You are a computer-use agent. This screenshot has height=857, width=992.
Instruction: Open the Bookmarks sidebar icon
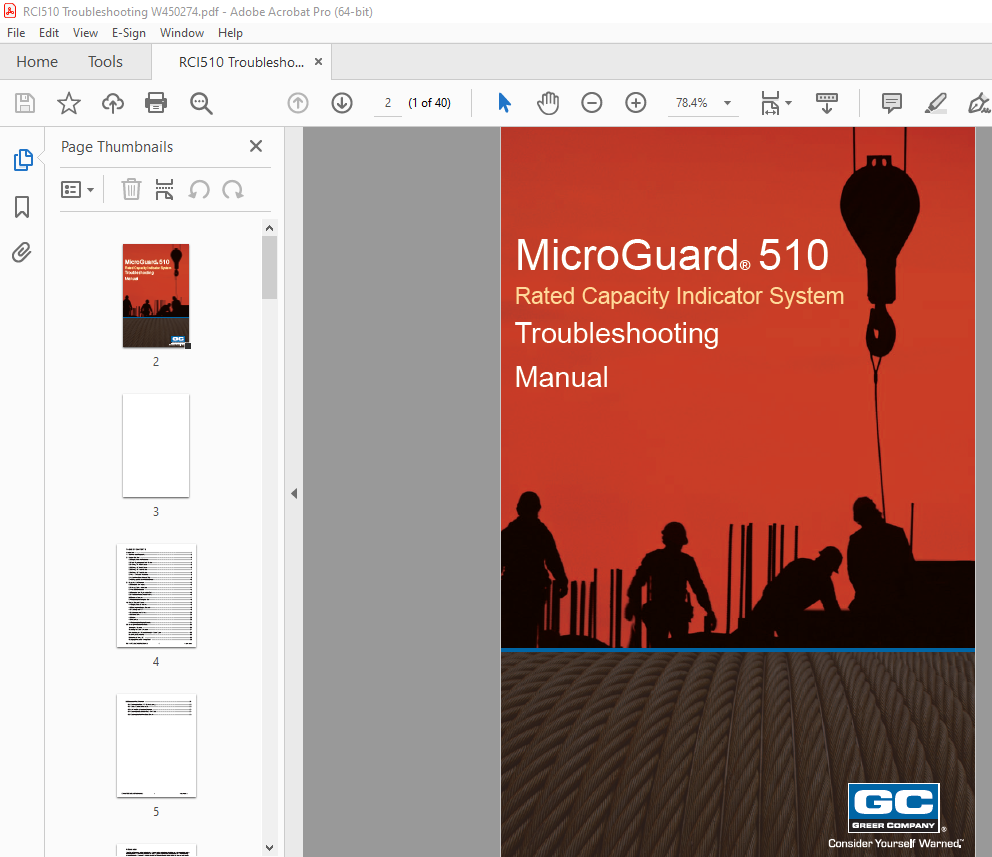click(22, 207)
